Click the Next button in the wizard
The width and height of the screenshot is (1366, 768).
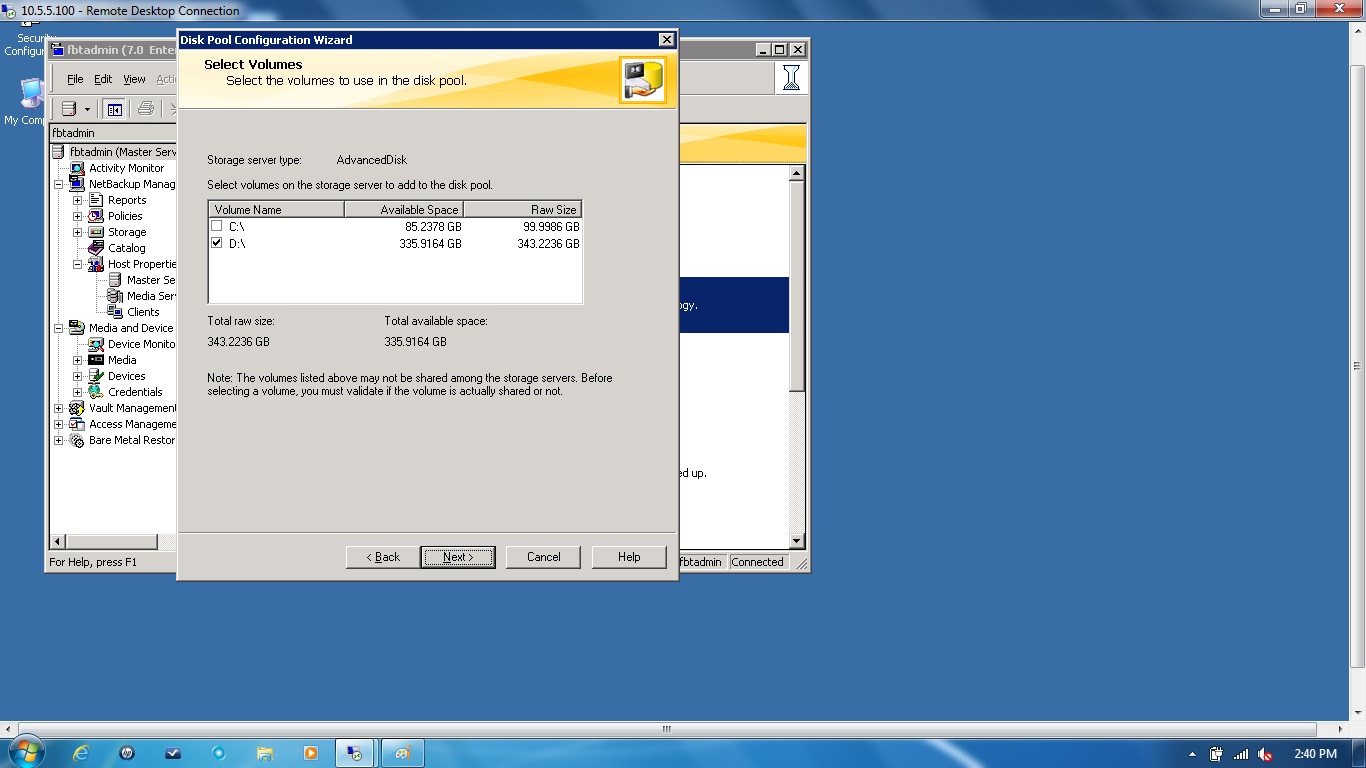click(x=458, y=557)
